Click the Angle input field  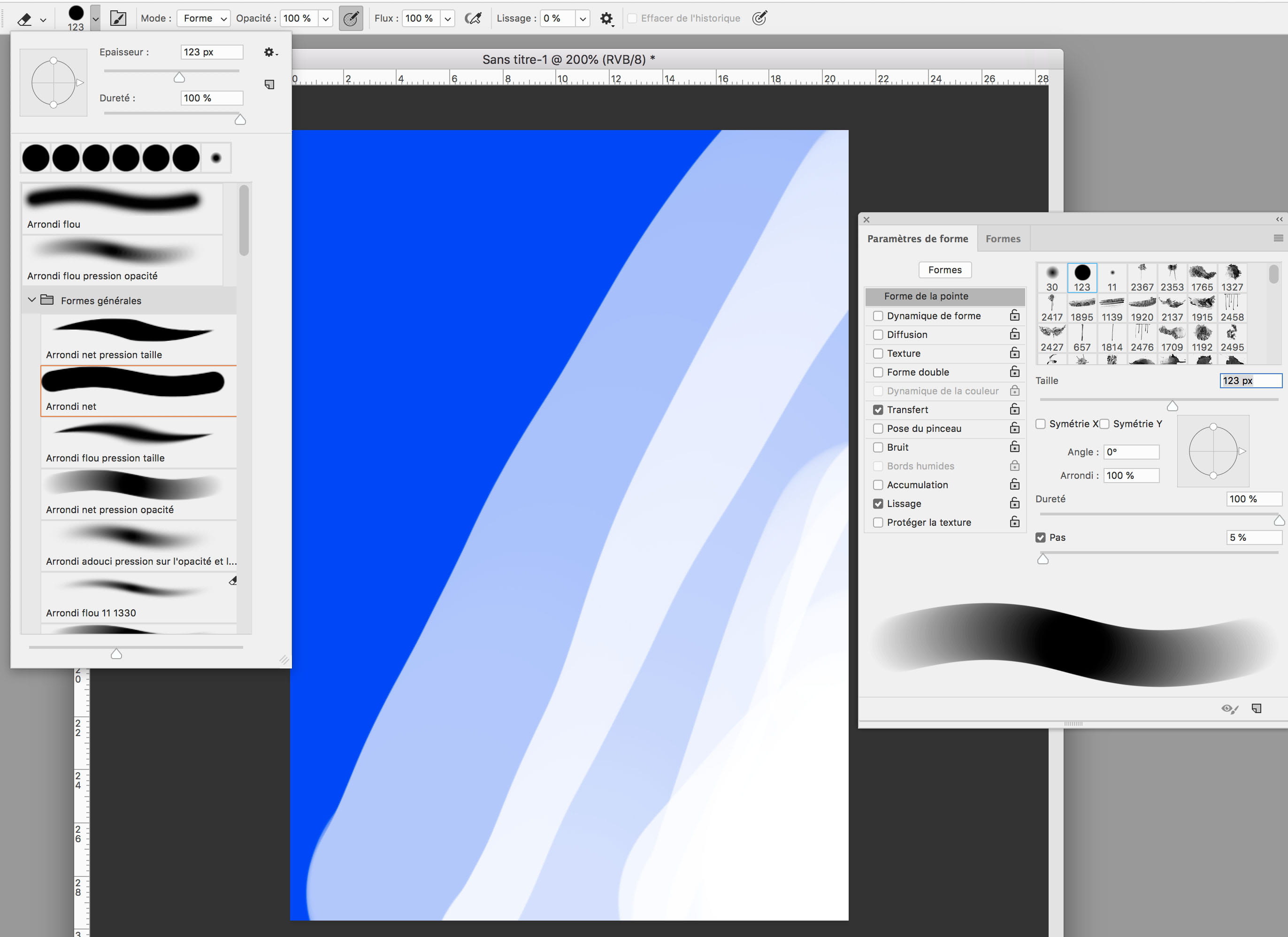[x=1131, y=452]
